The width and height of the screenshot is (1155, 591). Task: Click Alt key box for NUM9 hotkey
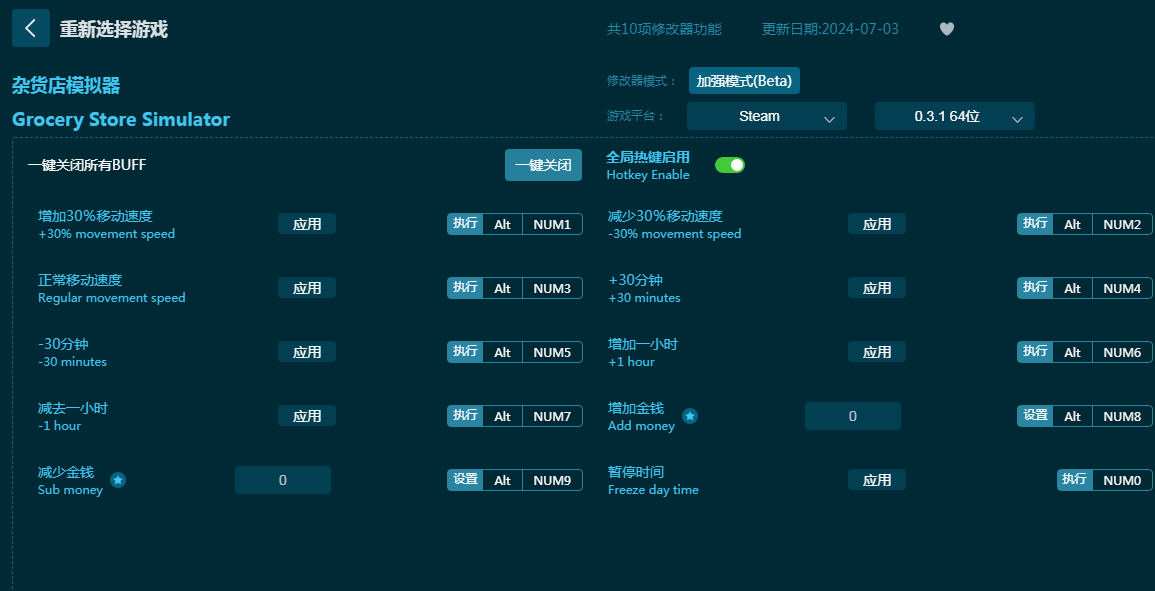coord(502,480)
